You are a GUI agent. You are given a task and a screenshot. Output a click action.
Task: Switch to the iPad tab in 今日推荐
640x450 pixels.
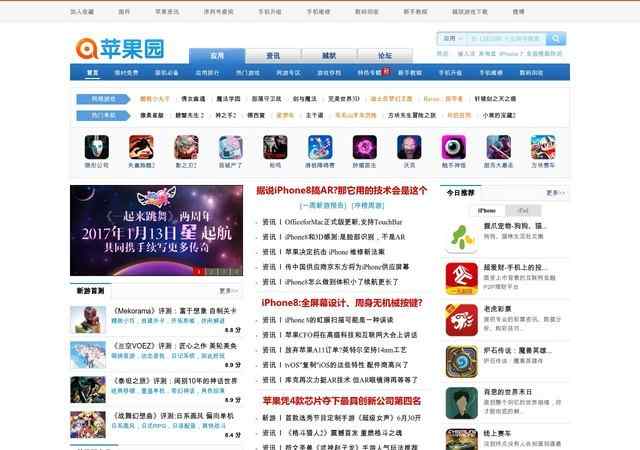pos(522,211)
